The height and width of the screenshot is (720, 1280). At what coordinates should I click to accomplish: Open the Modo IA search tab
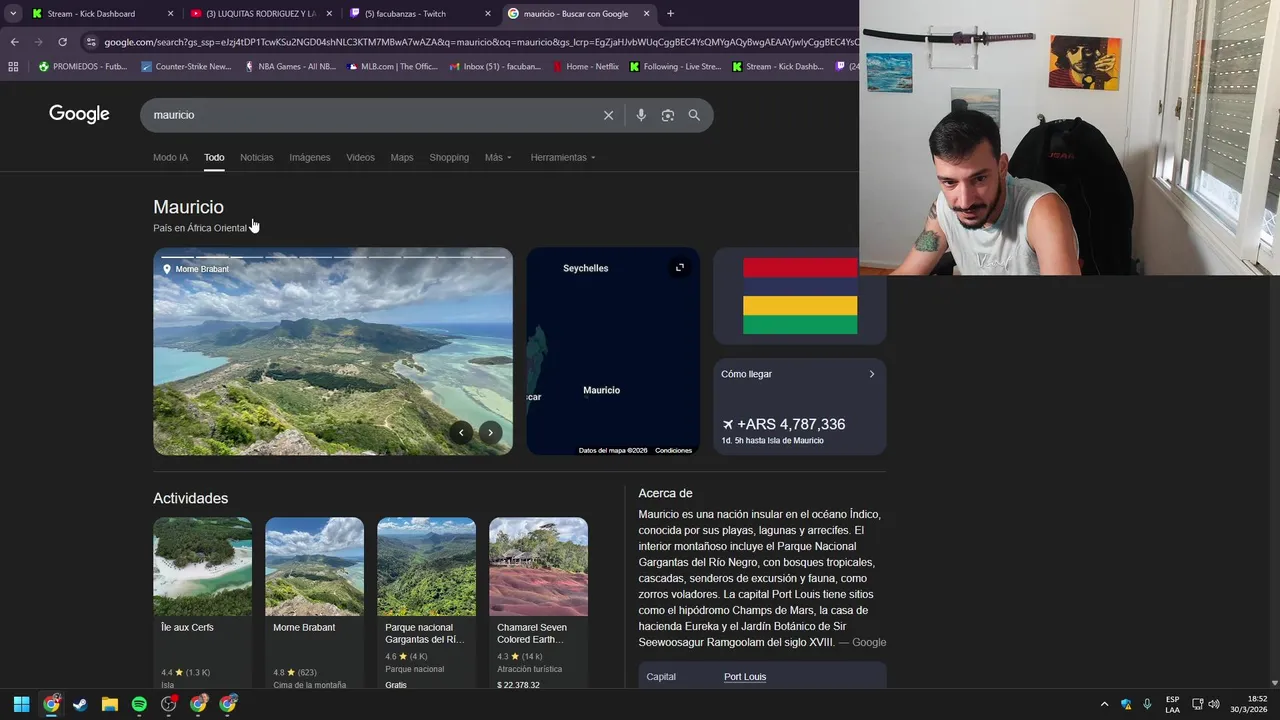click(170, 157)
